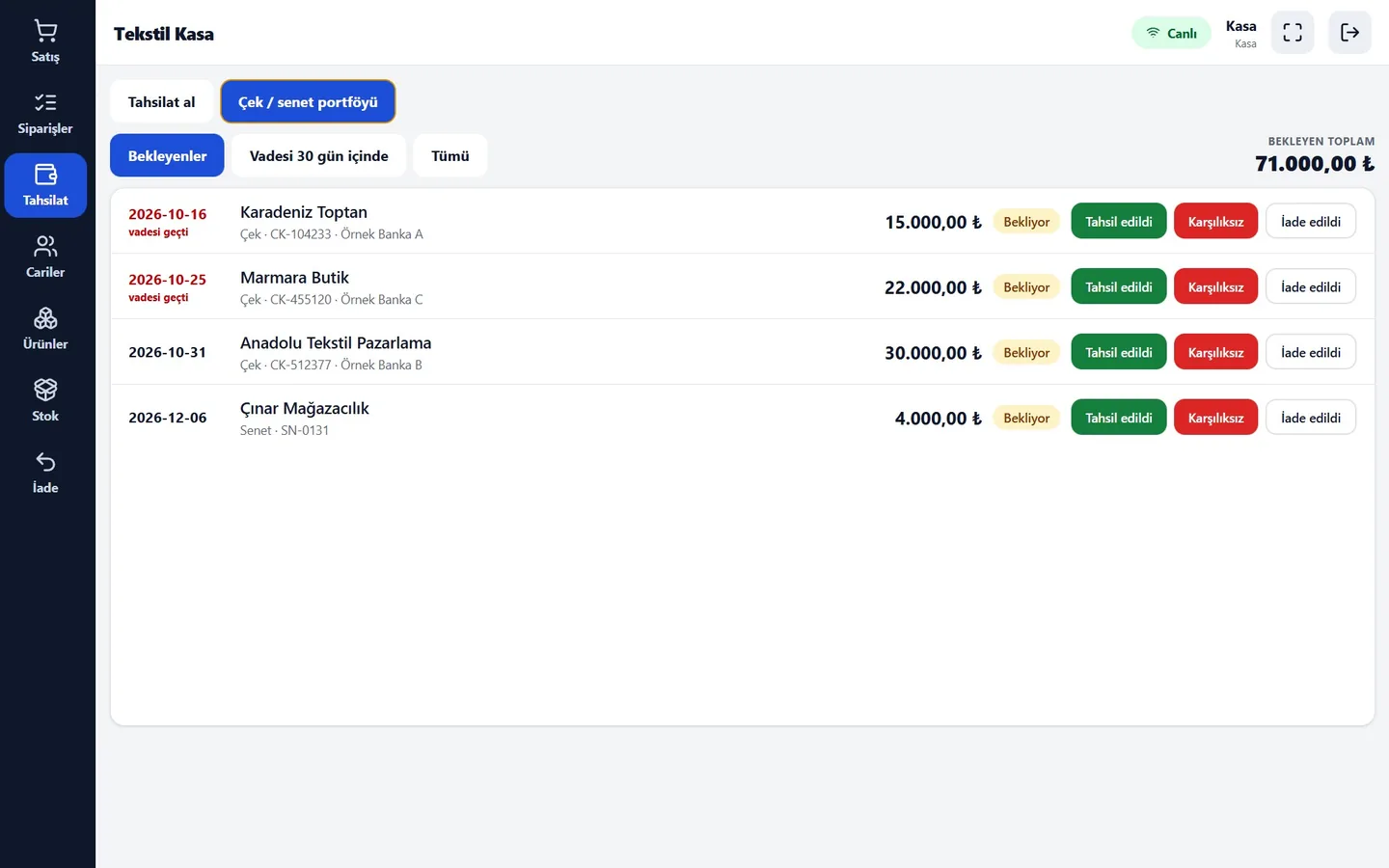The height and width of the screenshot is (868, 1389).
Task: Filter by Bekleyener pending items
Action: click(167, 156)
